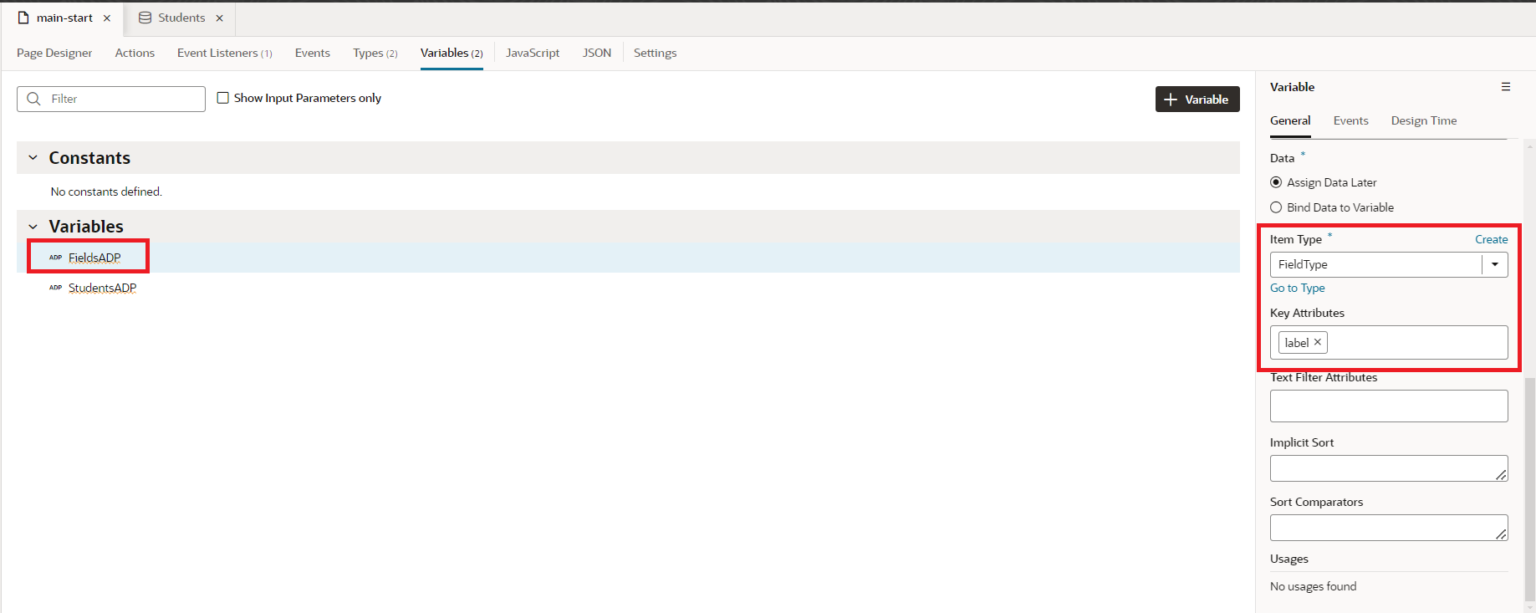This screenshot has width=1536, height=613.
Task: Remove the label key attribute chip
Action: point(1317,342)
